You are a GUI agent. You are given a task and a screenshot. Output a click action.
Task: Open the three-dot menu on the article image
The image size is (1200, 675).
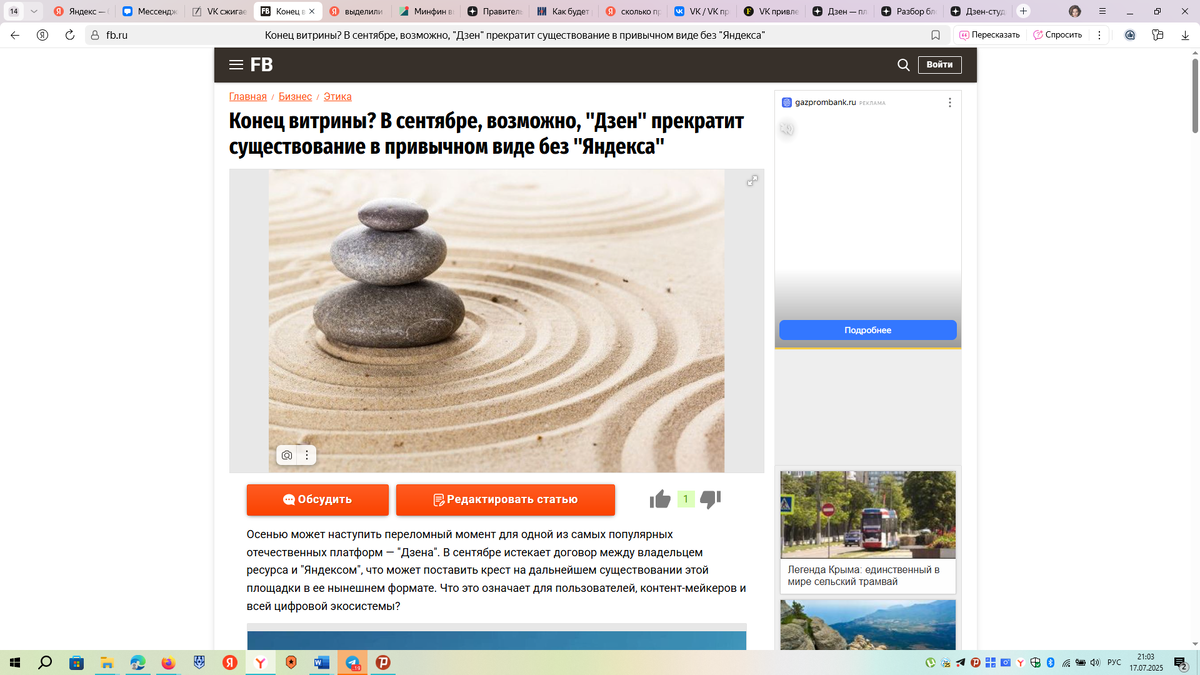pyautogui.click(x=307, y=454)
